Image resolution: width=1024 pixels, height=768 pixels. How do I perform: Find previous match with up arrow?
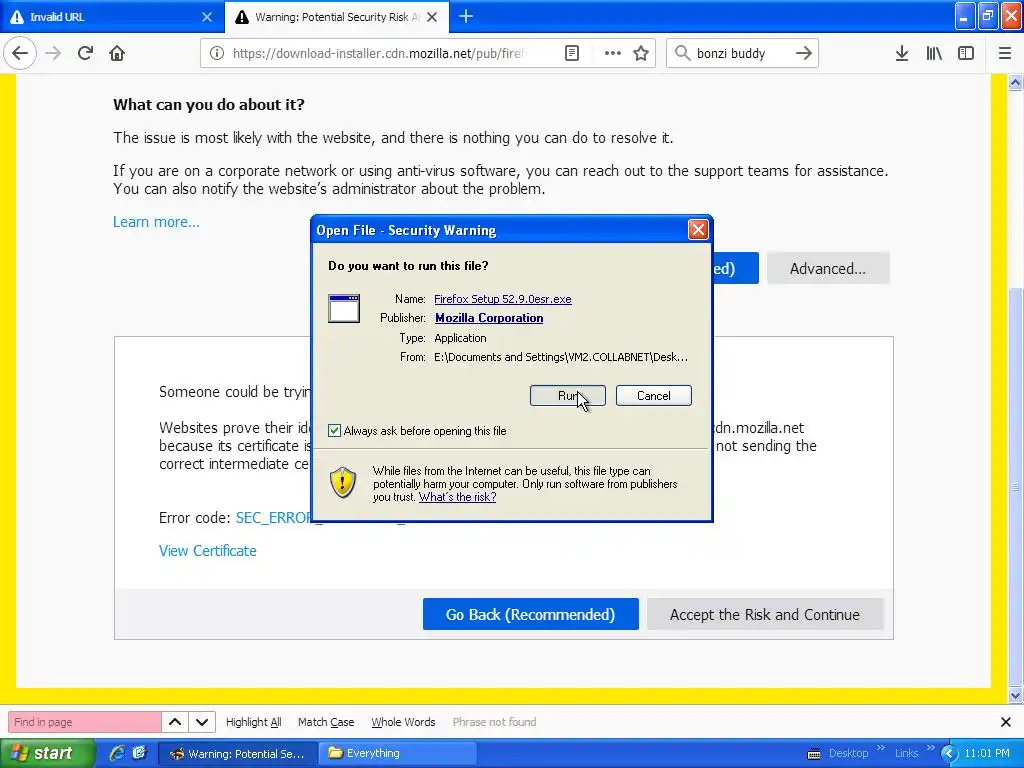[x=175, y=722]
